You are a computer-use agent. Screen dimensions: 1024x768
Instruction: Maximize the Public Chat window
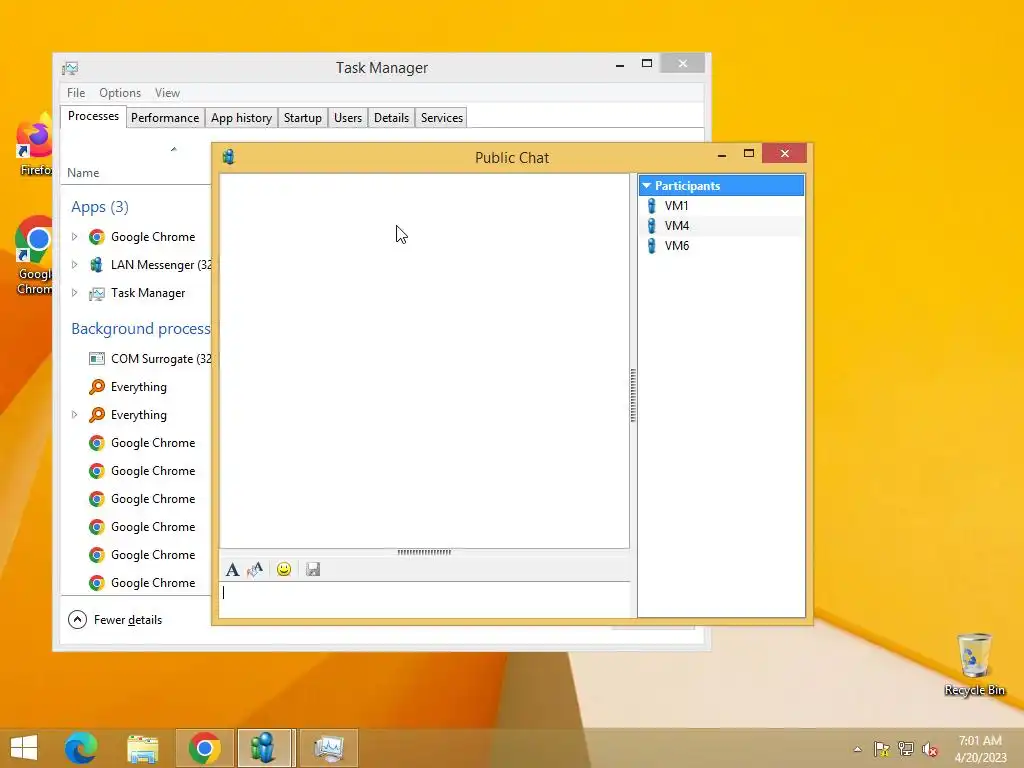749,153
